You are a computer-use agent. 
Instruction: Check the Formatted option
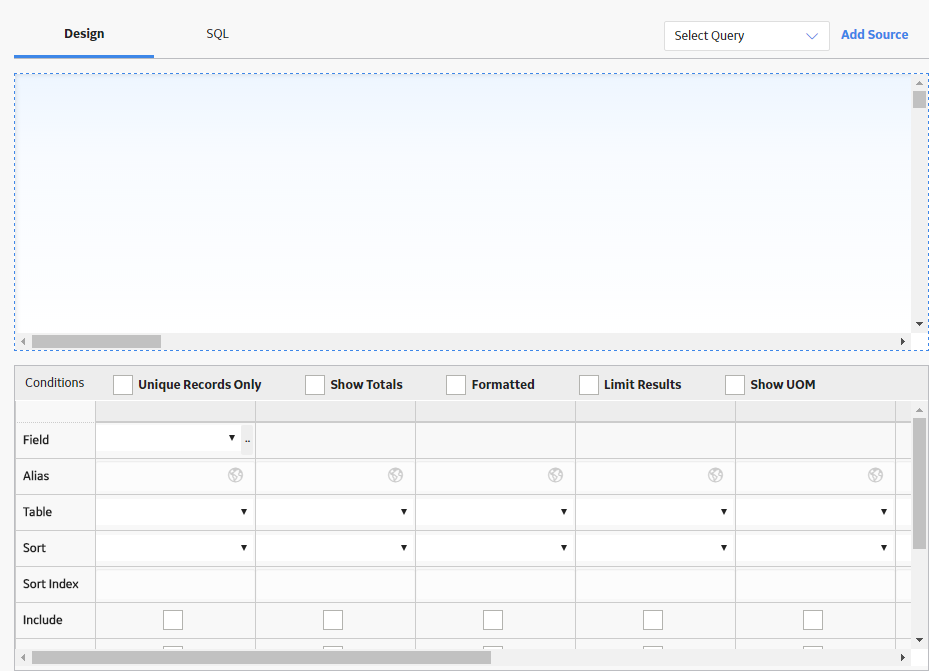coord(456,384)
